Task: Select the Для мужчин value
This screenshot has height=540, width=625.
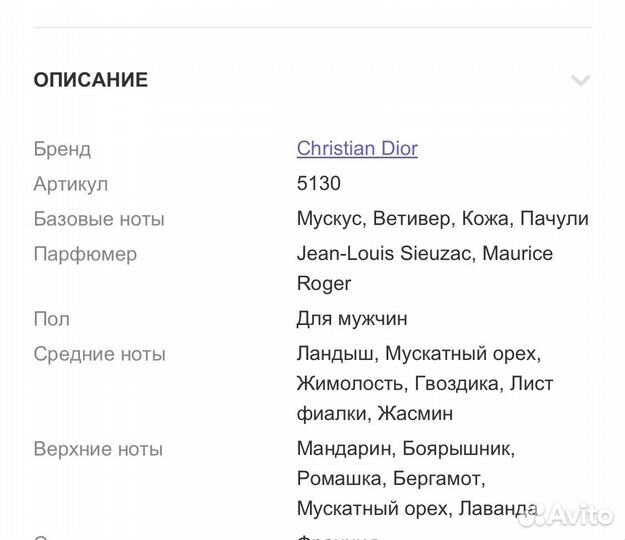Action: tap(352, 319)
